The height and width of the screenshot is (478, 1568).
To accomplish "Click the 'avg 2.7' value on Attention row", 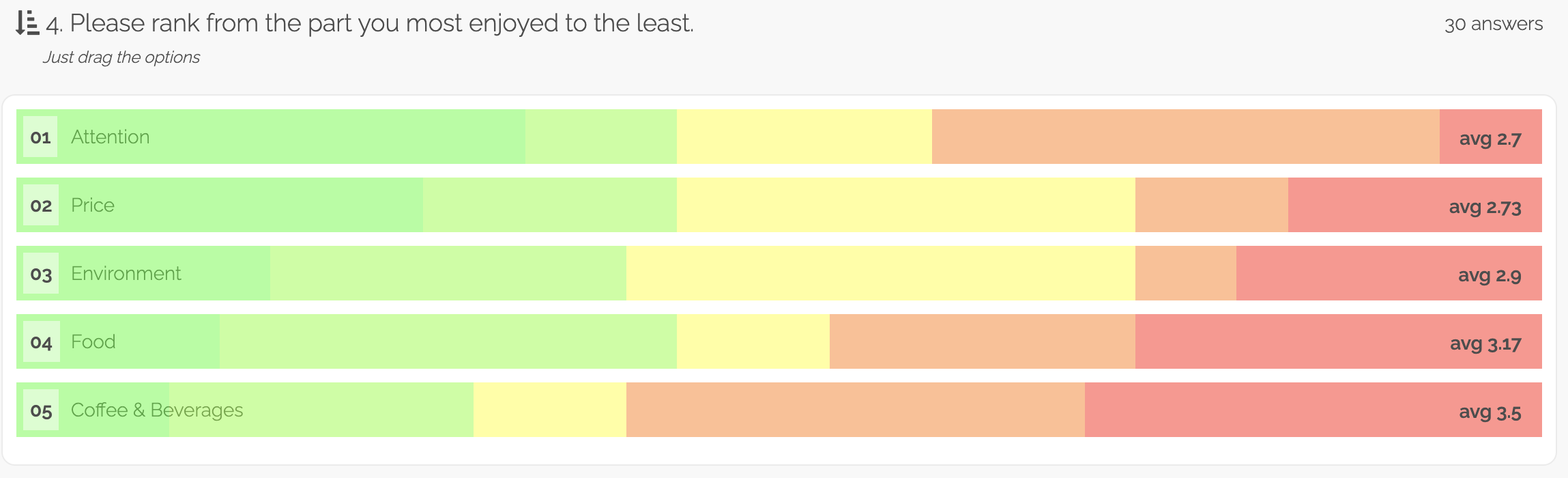I will (1490, 139).
